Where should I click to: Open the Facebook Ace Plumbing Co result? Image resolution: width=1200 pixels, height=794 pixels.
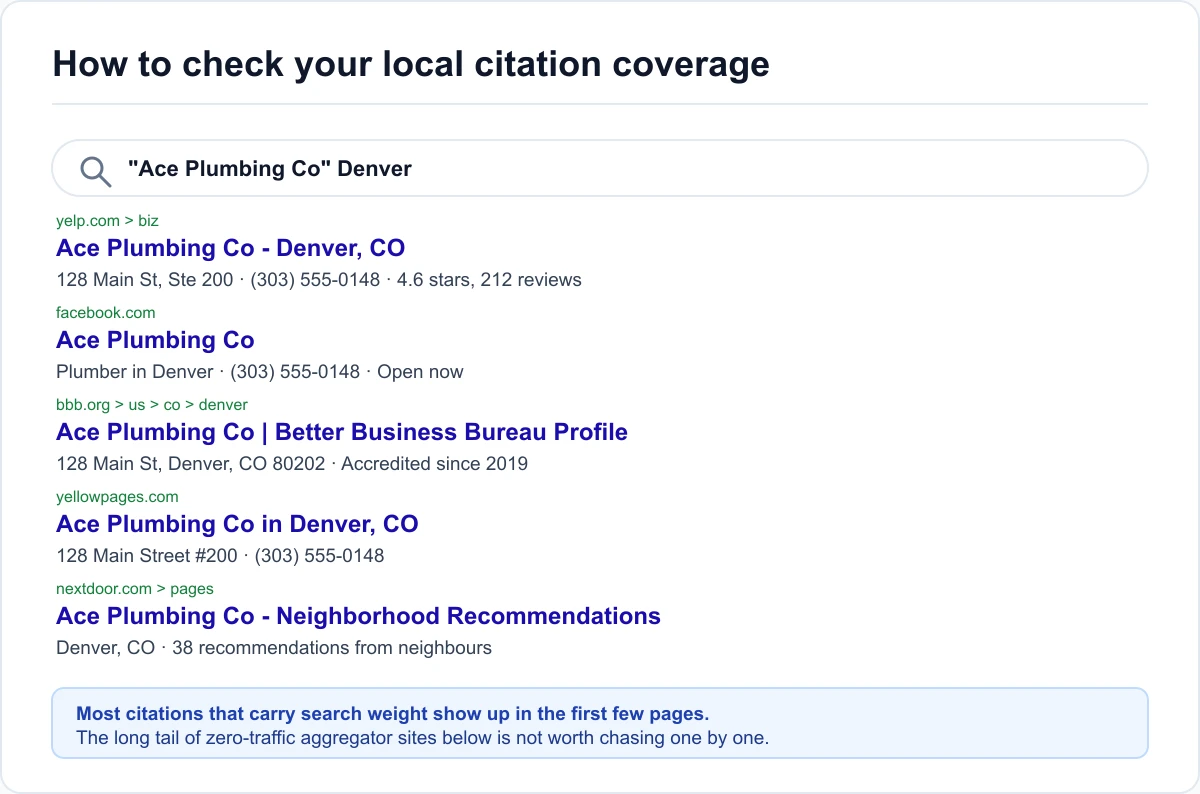(156, 340)
